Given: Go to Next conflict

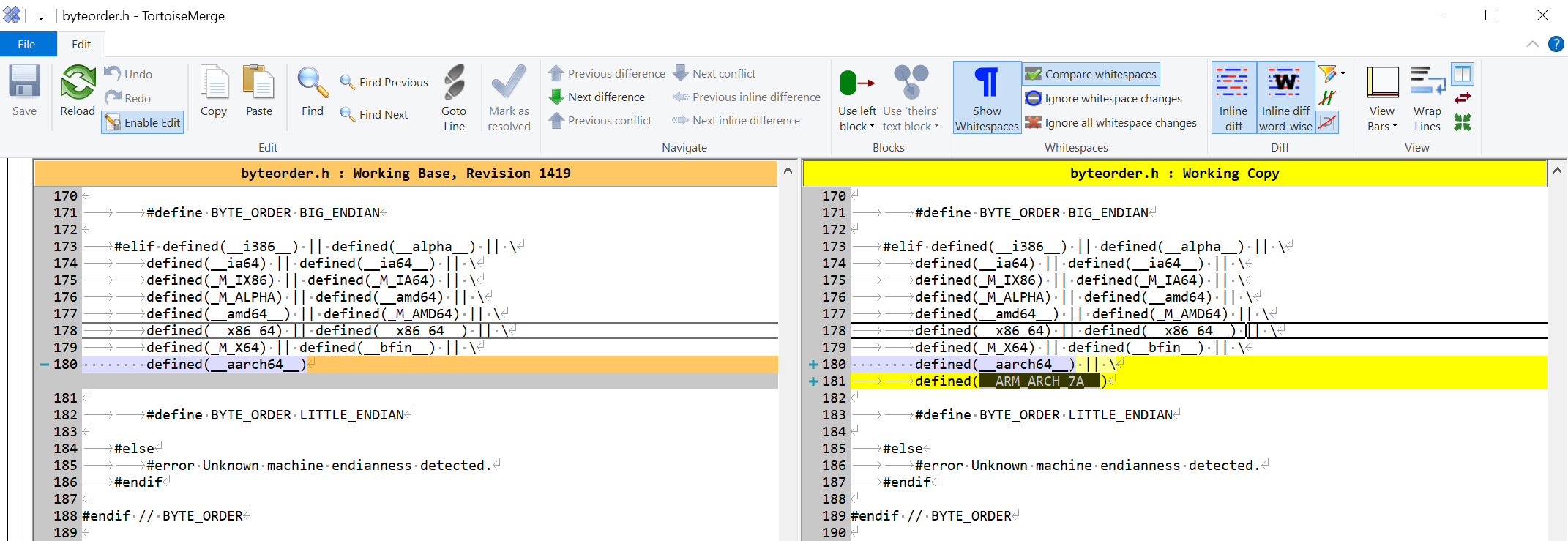Looking at the screenshot, I should click(714, 73).
